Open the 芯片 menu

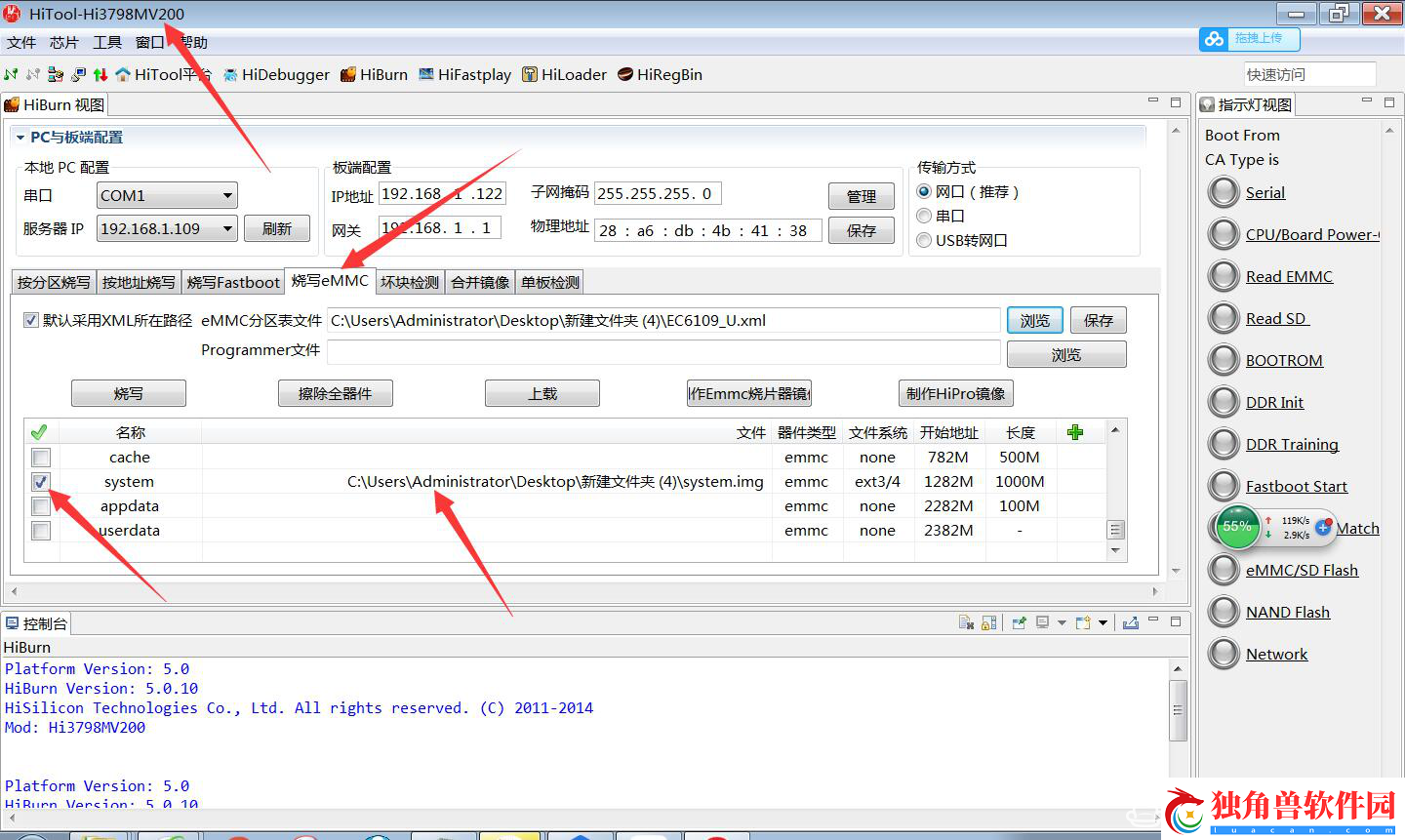64,42
